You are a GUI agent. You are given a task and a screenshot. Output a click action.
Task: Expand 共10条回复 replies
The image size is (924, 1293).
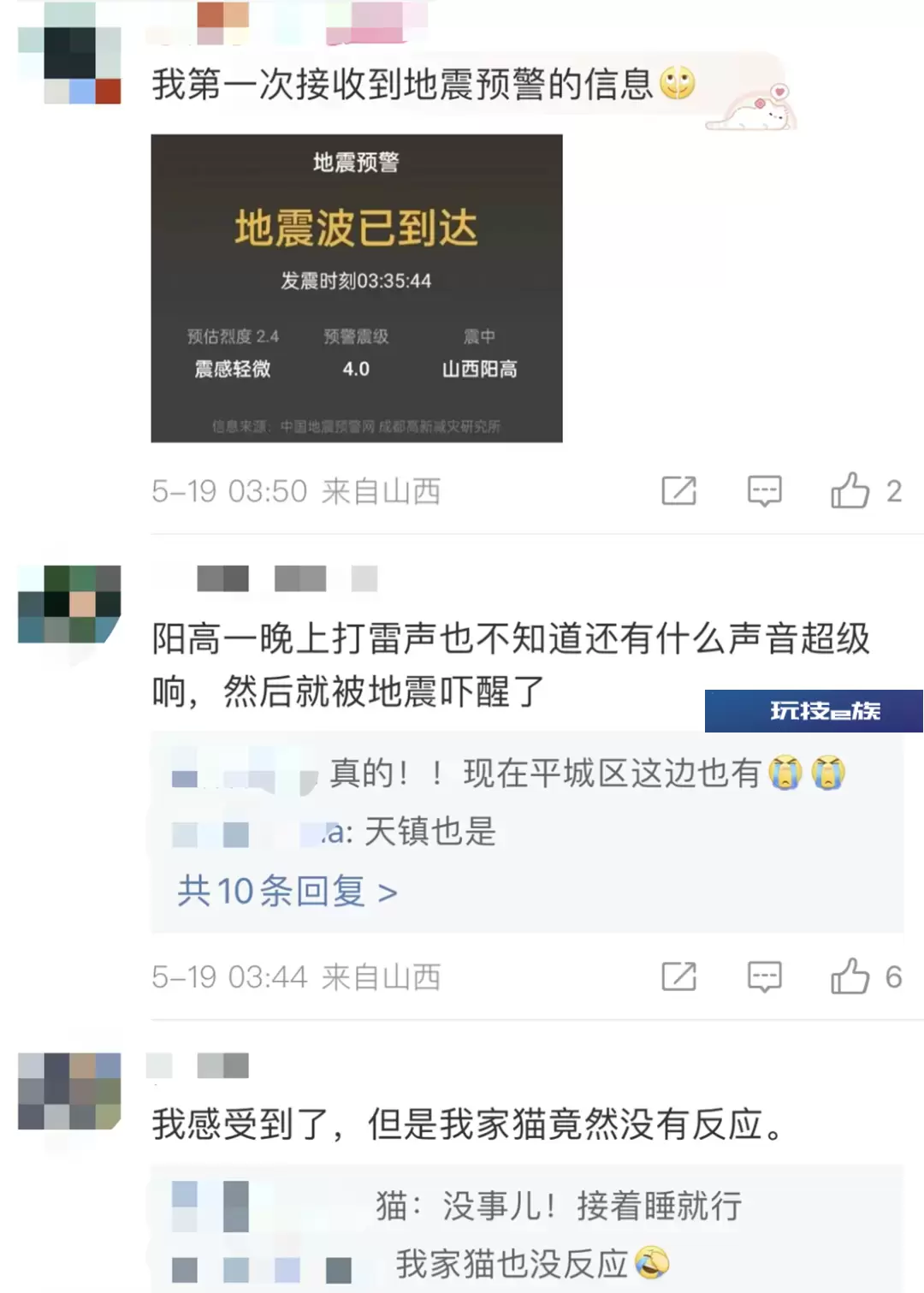(287, 892)
